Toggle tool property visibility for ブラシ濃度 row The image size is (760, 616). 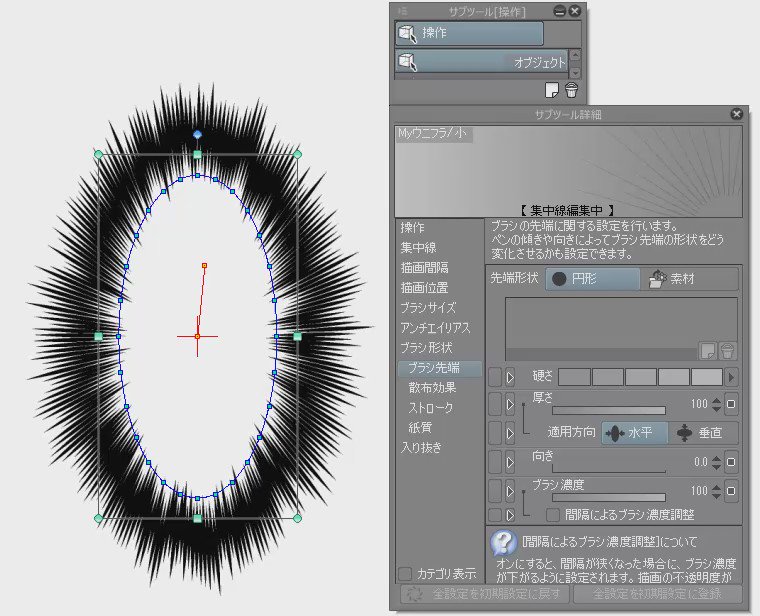(495, 491)
